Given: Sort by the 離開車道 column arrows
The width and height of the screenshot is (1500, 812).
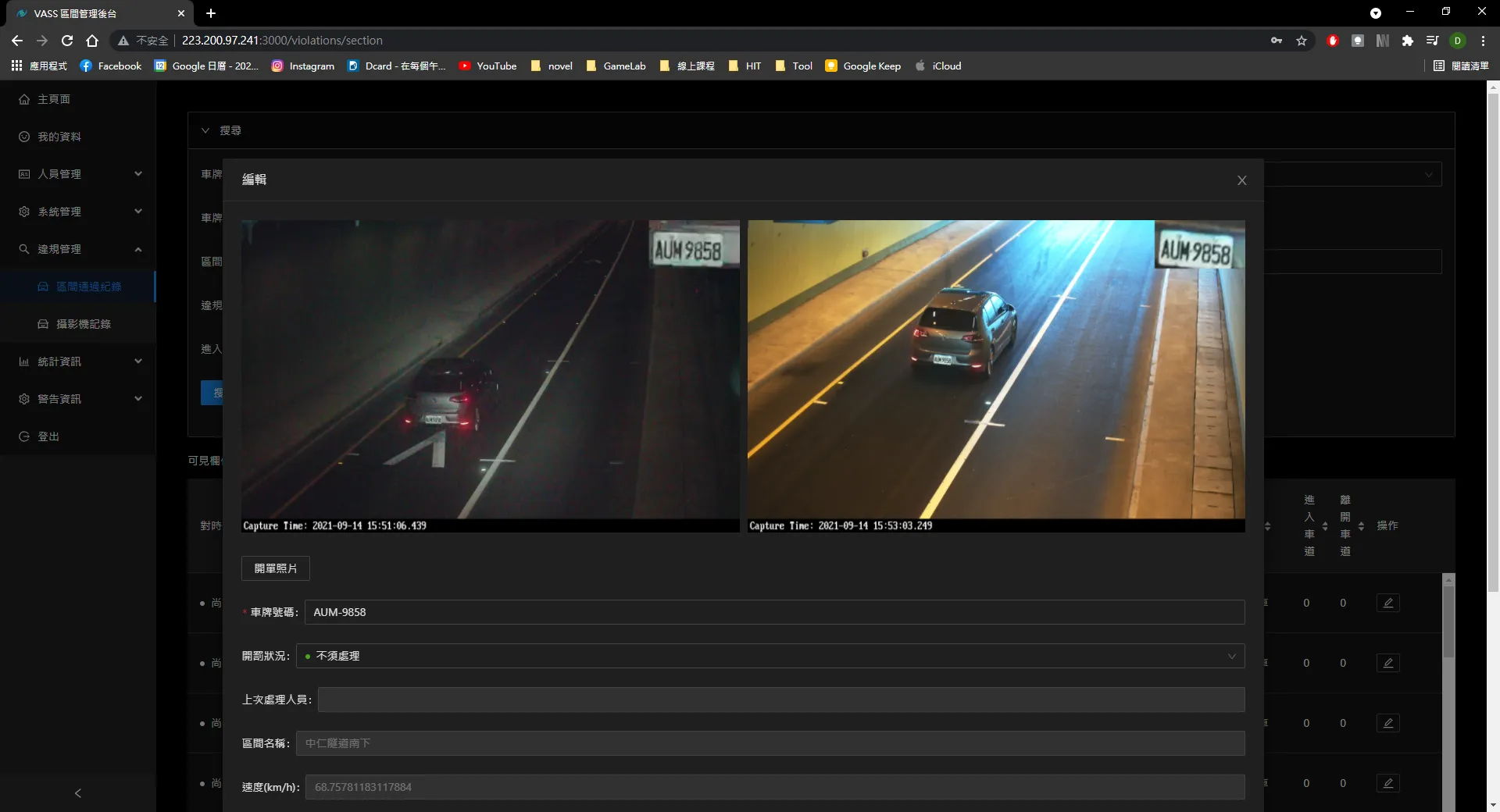Looking at the screenshot, I should click(1361, 526).
